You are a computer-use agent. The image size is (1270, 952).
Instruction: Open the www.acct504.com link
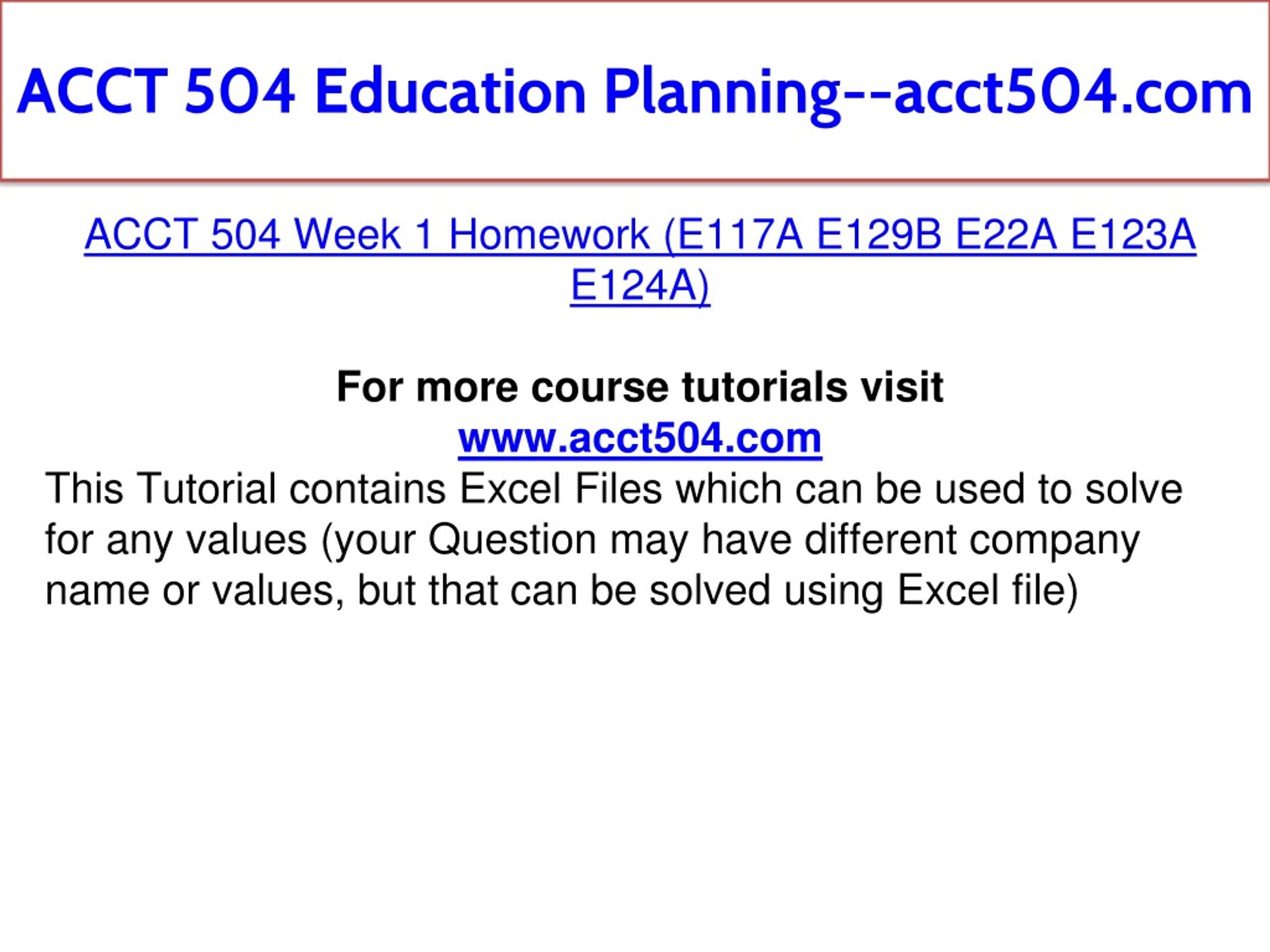click(x=639, y=438)
